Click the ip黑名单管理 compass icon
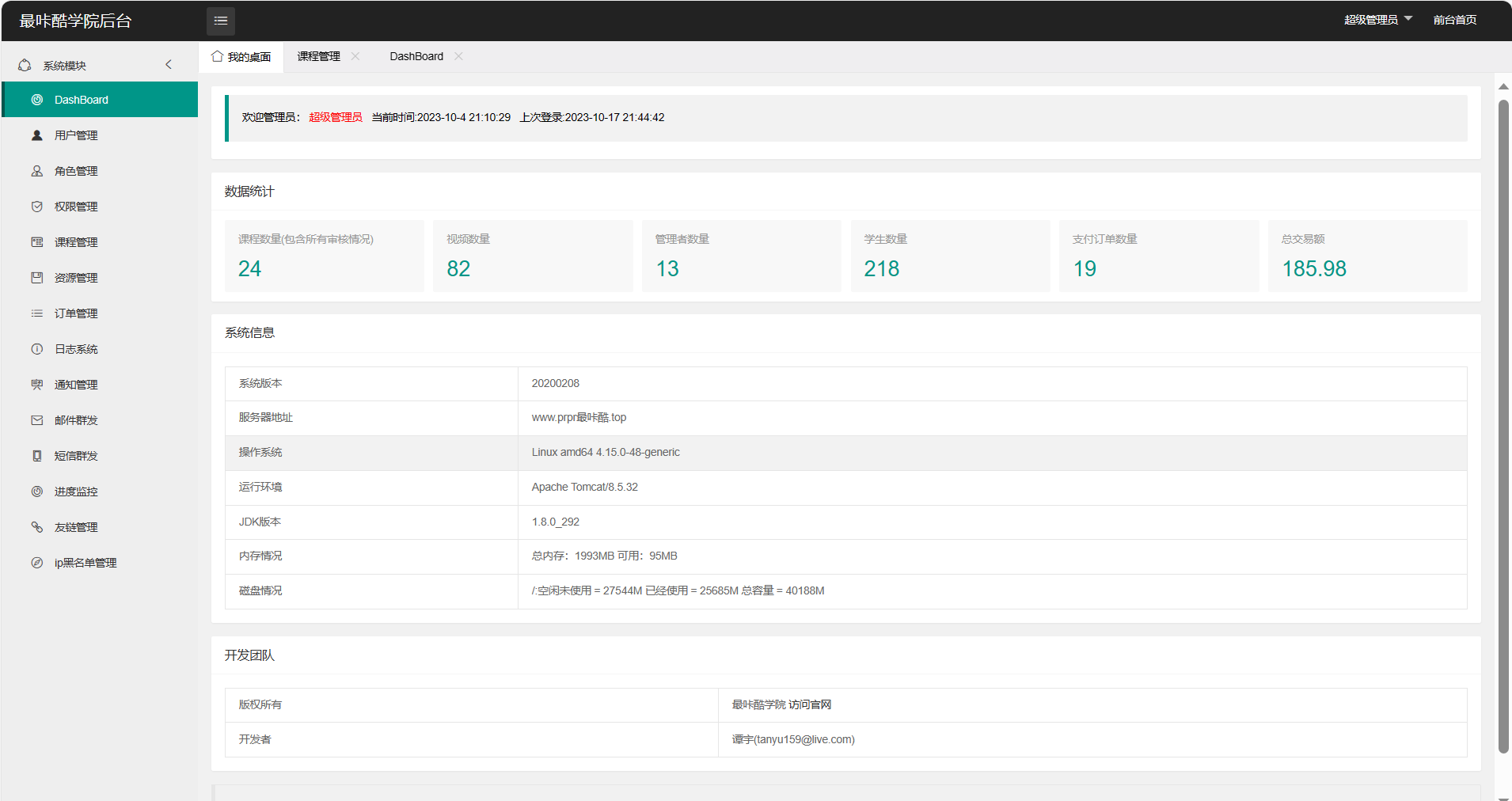Image resolution: width=1512 pixels, height=801 pixels. [x=37, y=563]
